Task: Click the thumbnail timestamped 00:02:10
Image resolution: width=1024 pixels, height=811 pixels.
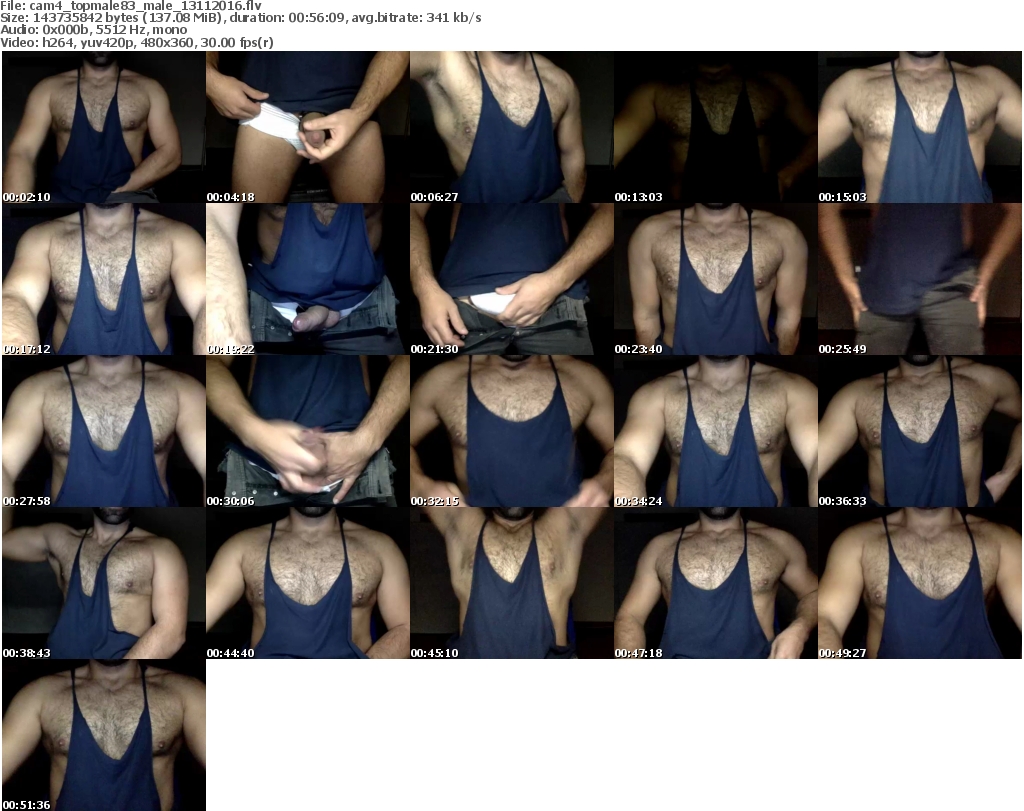Action: (x=104, y=128)
